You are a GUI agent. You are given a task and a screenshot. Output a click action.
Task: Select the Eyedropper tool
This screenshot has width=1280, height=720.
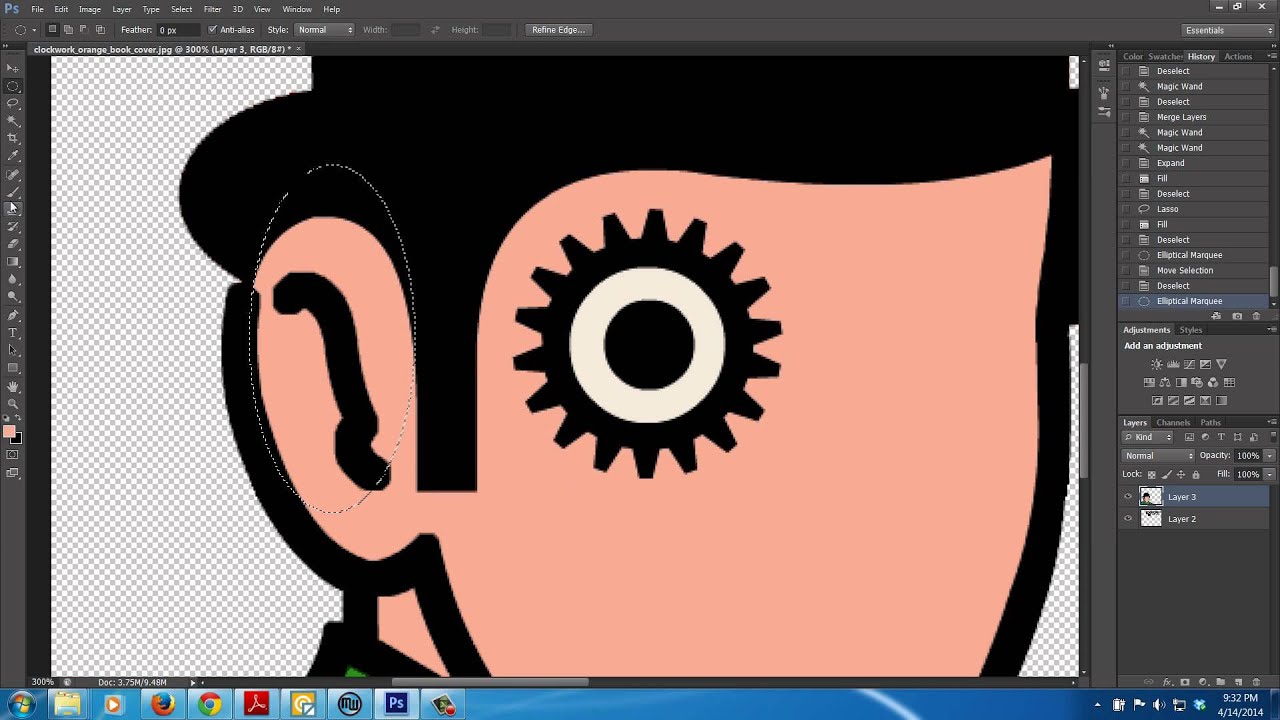point(13,156)
